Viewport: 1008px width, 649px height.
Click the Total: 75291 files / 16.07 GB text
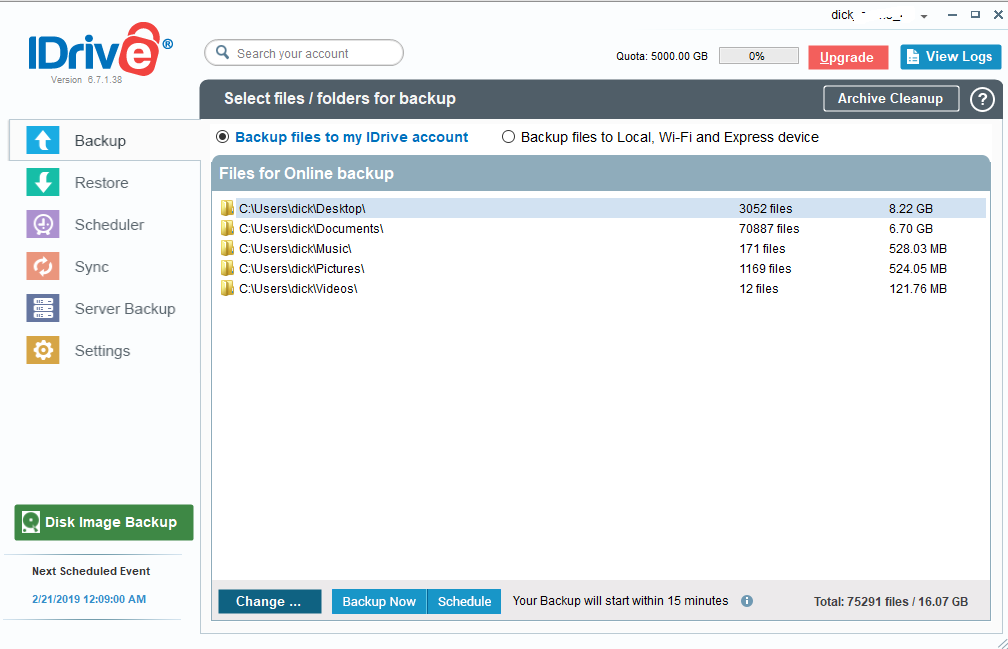click(x=890, y=601)
